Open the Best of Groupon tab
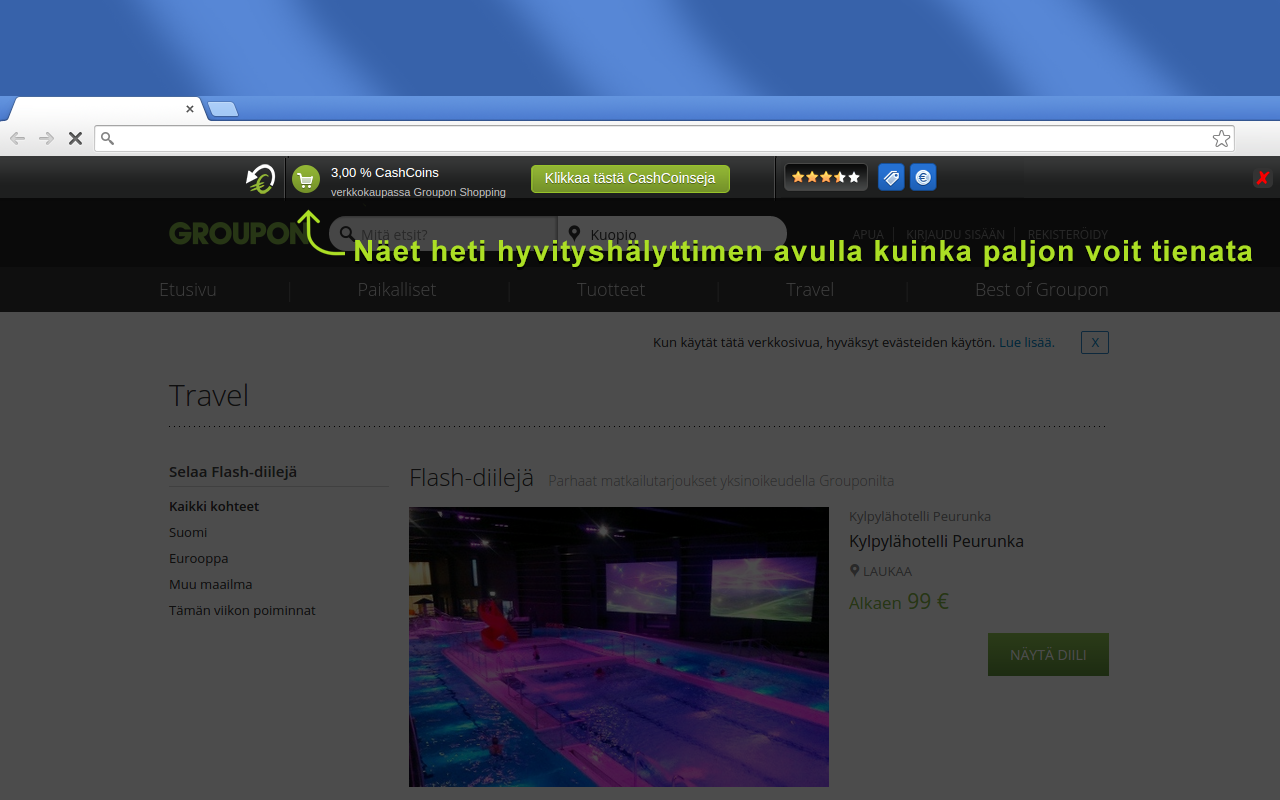Image resolution: width=1280 pixels, height=800 pixels. 1042,290
